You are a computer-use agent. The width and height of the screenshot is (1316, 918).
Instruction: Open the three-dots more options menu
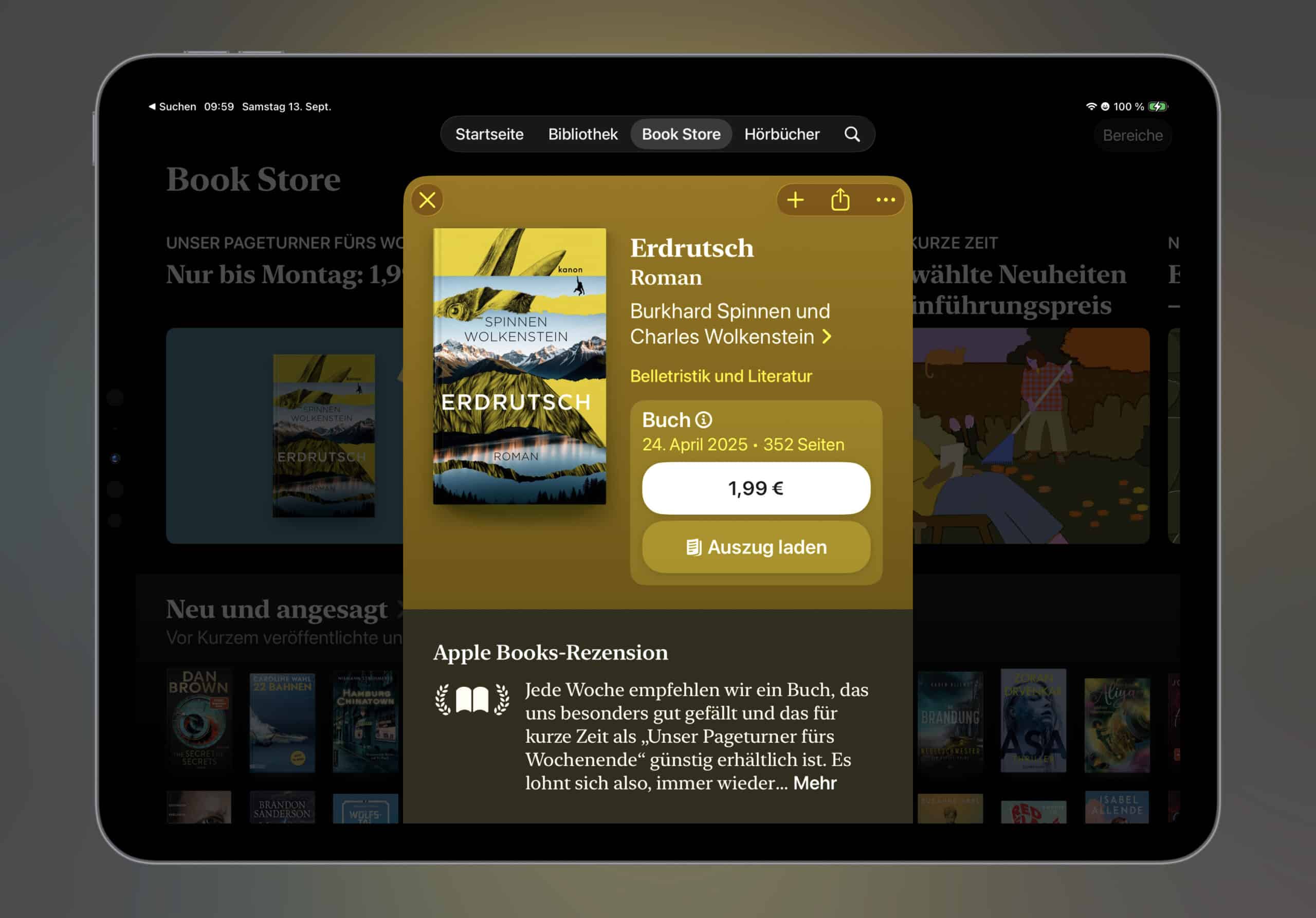(x=886, y=200)
